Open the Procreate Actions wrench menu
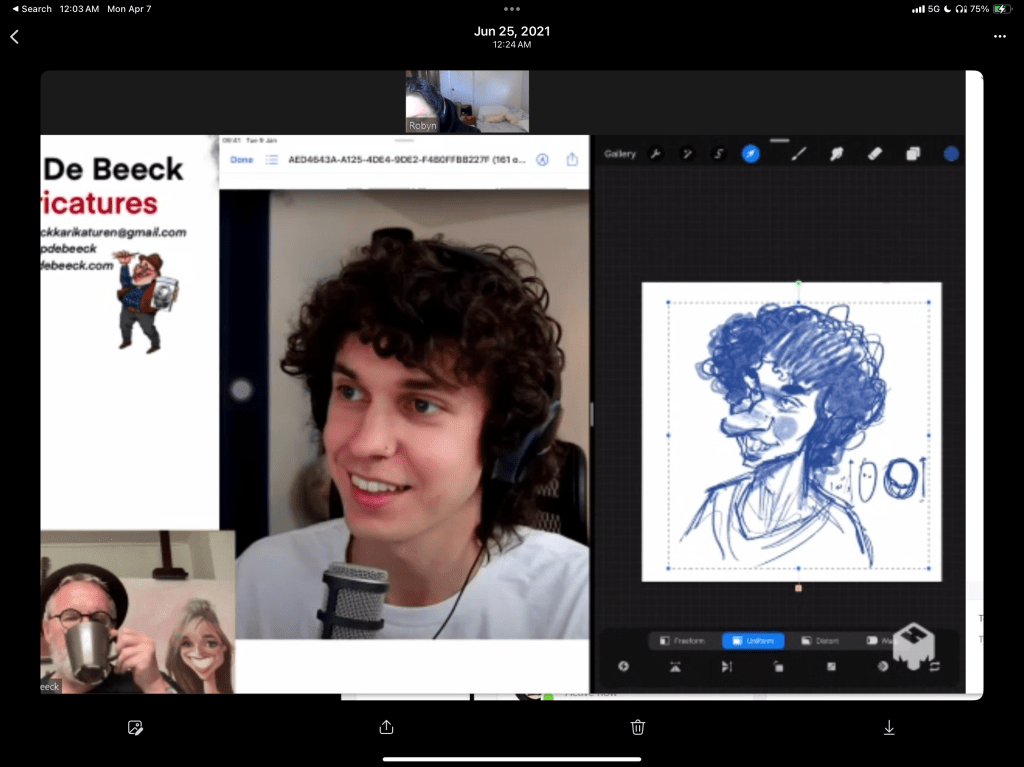 pos(656,154)
